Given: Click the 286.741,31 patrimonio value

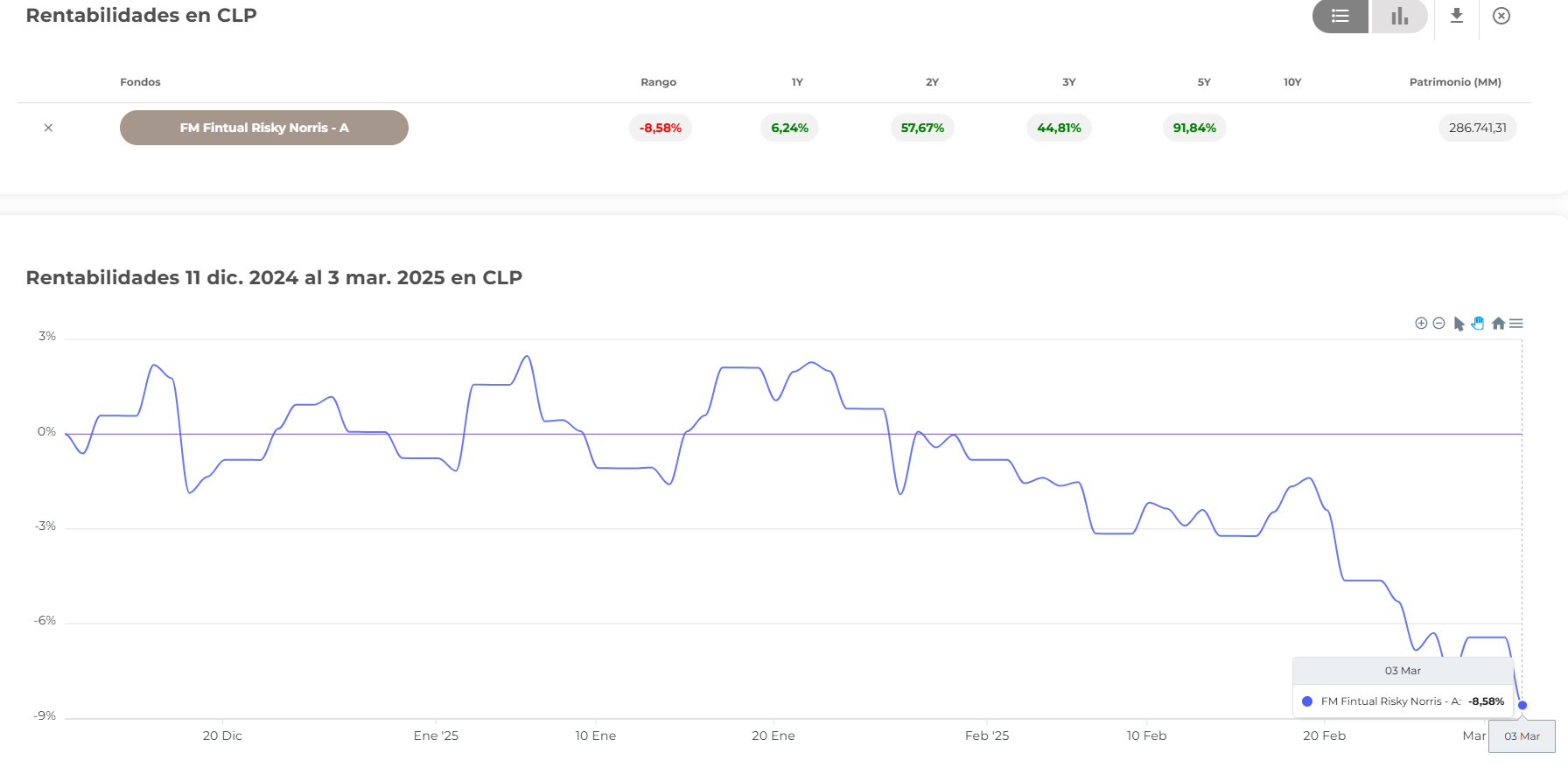Looking at the screenshot, I should (1478, 128).
